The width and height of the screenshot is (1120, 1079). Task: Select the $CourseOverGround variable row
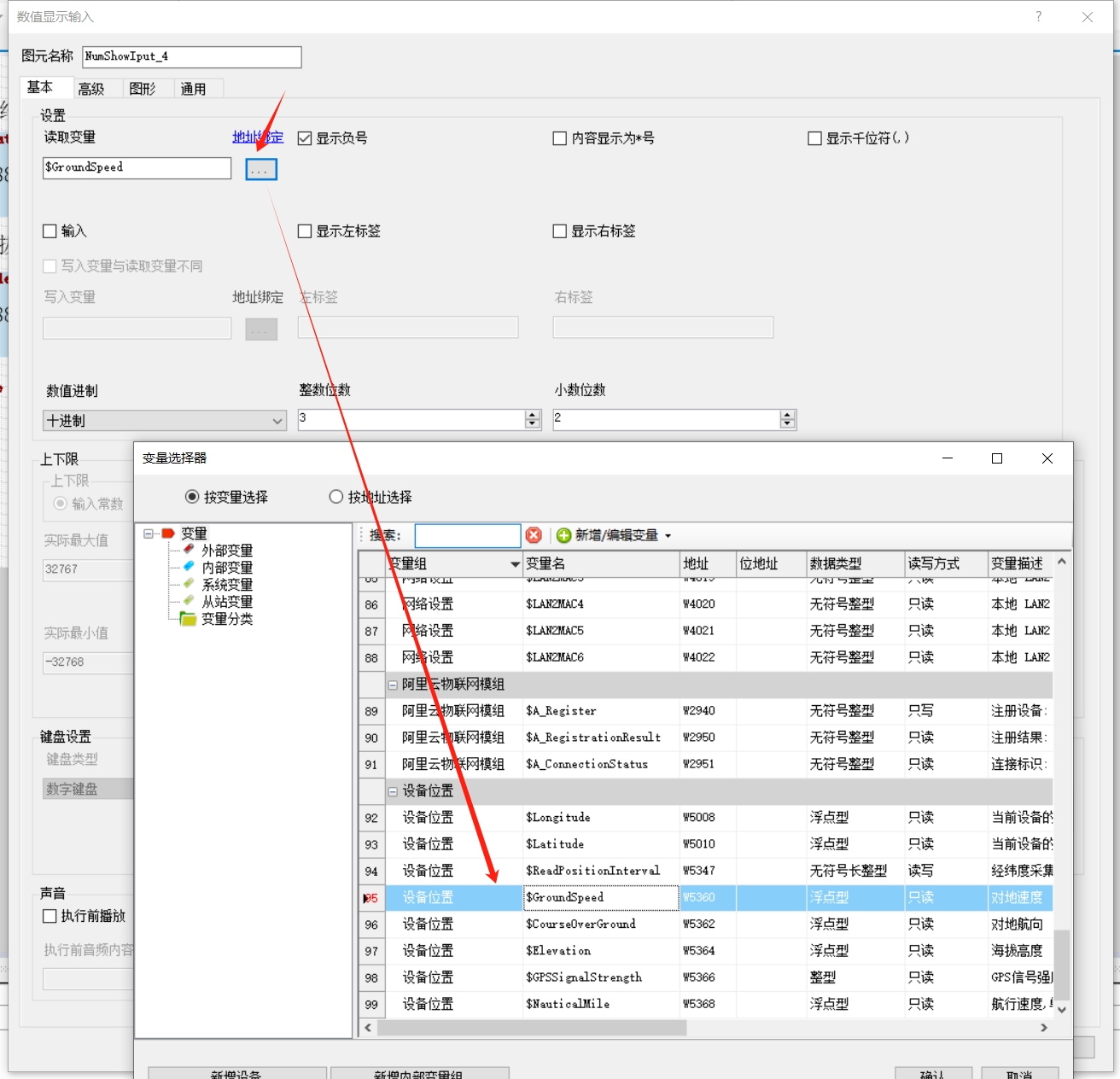[706, 924]
